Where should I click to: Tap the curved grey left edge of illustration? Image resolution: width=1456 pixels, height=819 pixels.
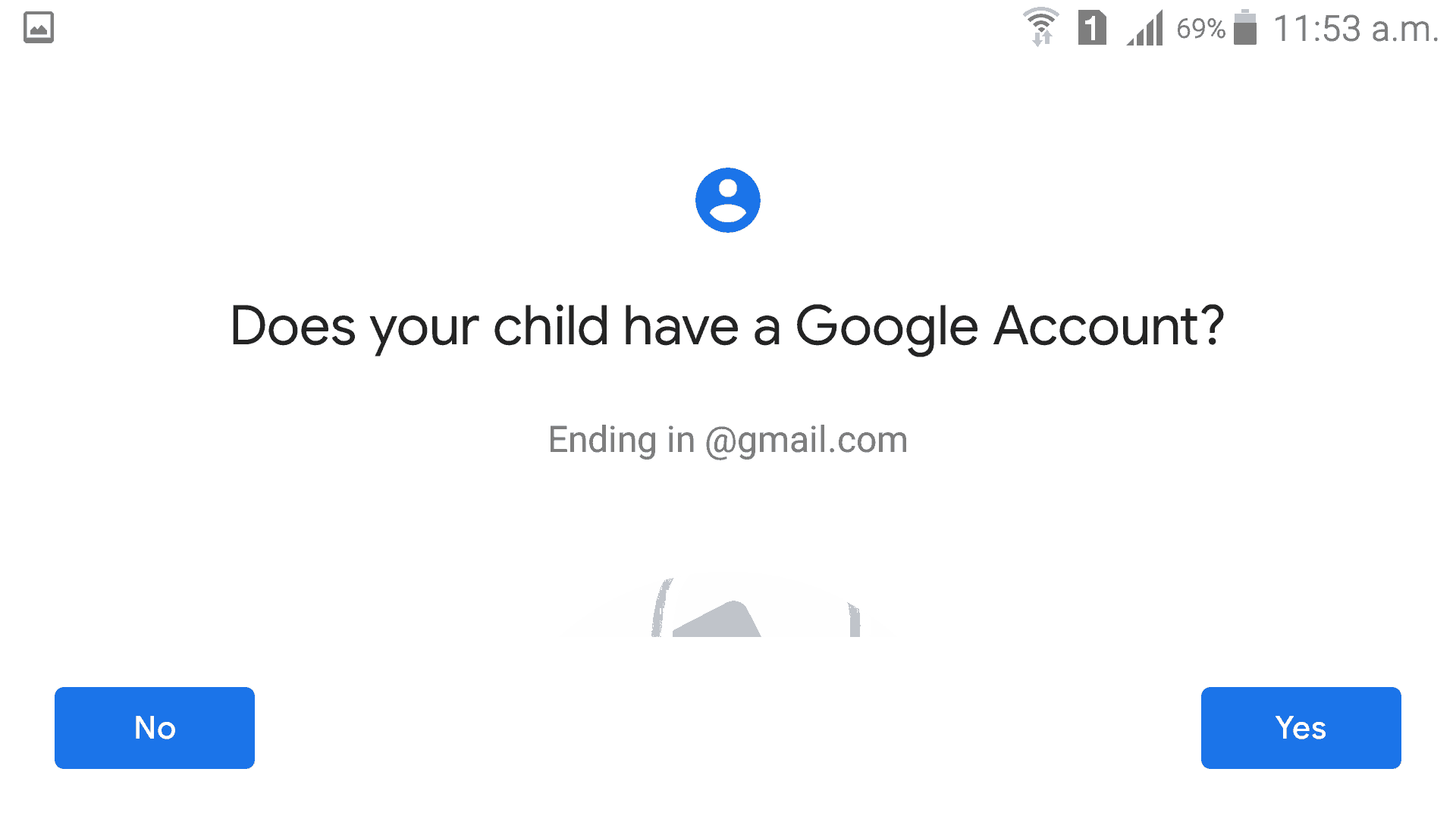661,607
